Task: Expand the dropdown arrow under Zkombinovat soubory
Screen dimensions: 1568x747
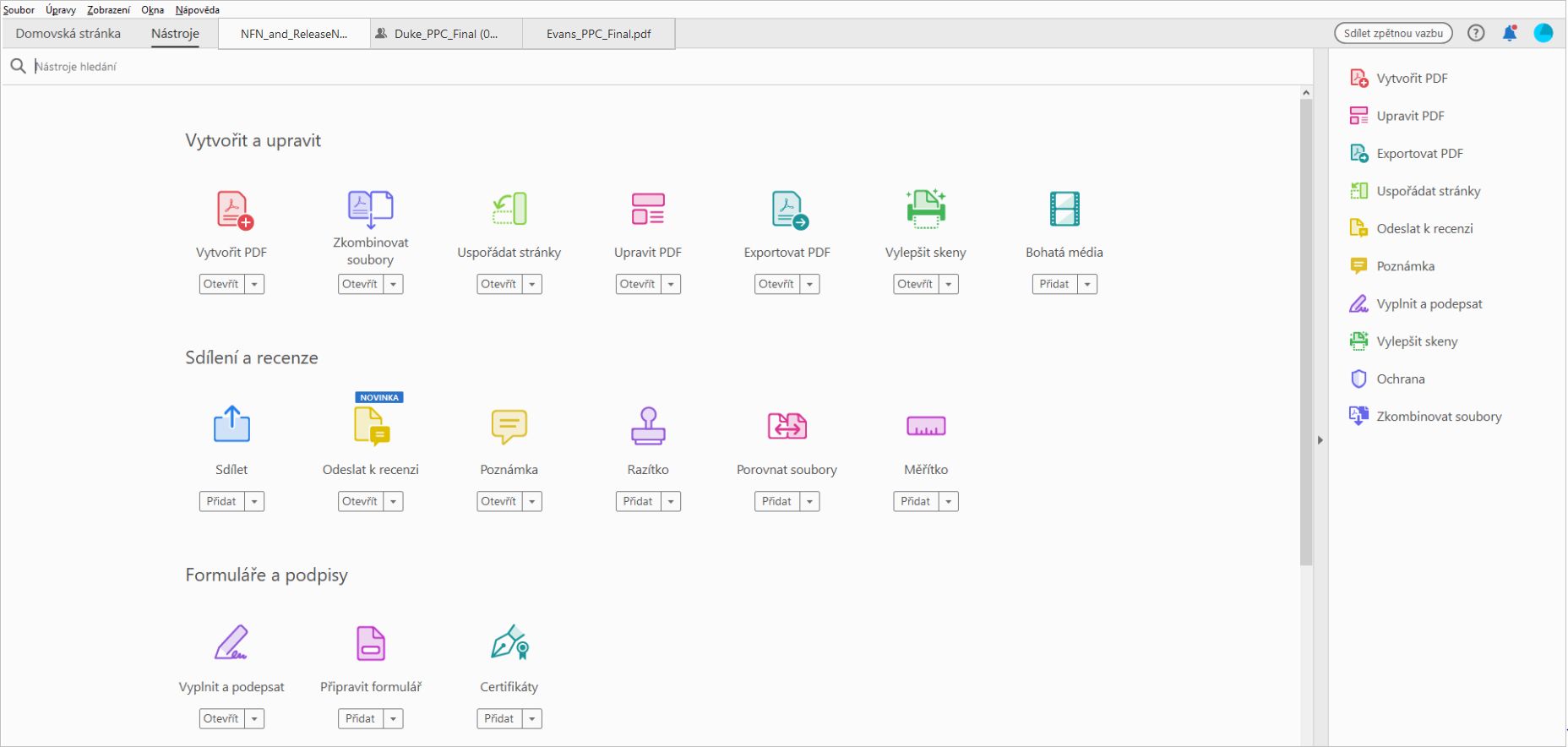Action: coord(393,285)
